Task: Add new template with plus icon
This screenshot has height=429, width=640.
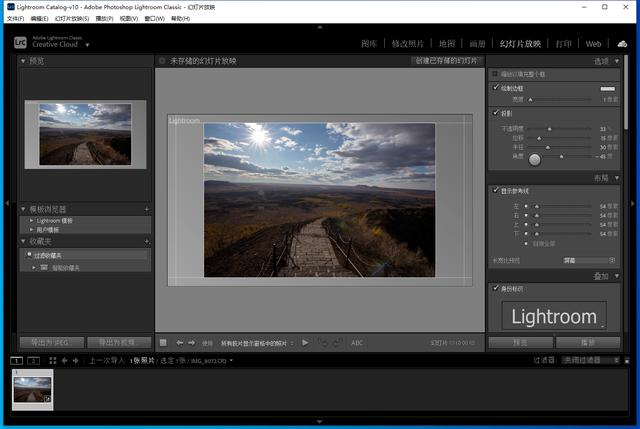Action: tap(147, 209)
